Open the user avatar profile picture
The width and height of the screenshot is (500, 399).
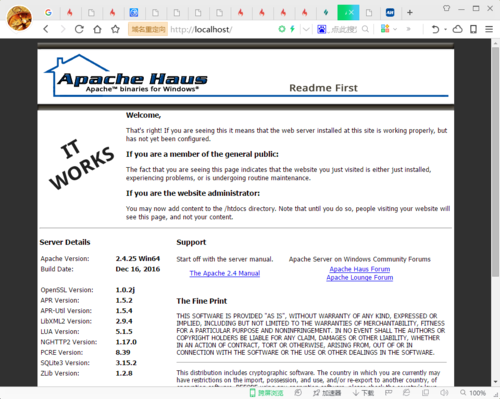(19, 18)
